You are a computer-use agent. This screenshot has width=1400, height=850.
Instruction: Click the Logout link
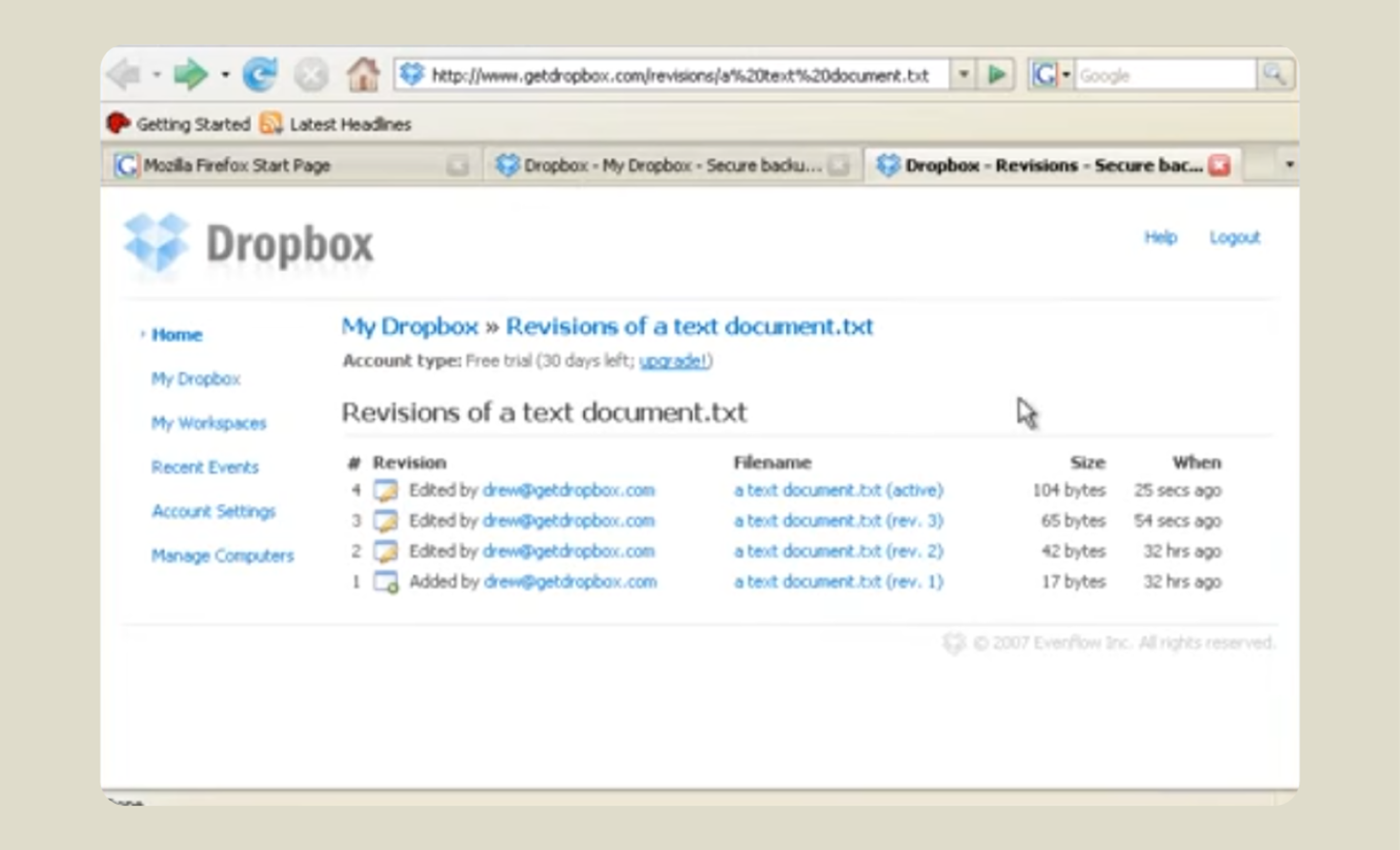(1235, 237)
